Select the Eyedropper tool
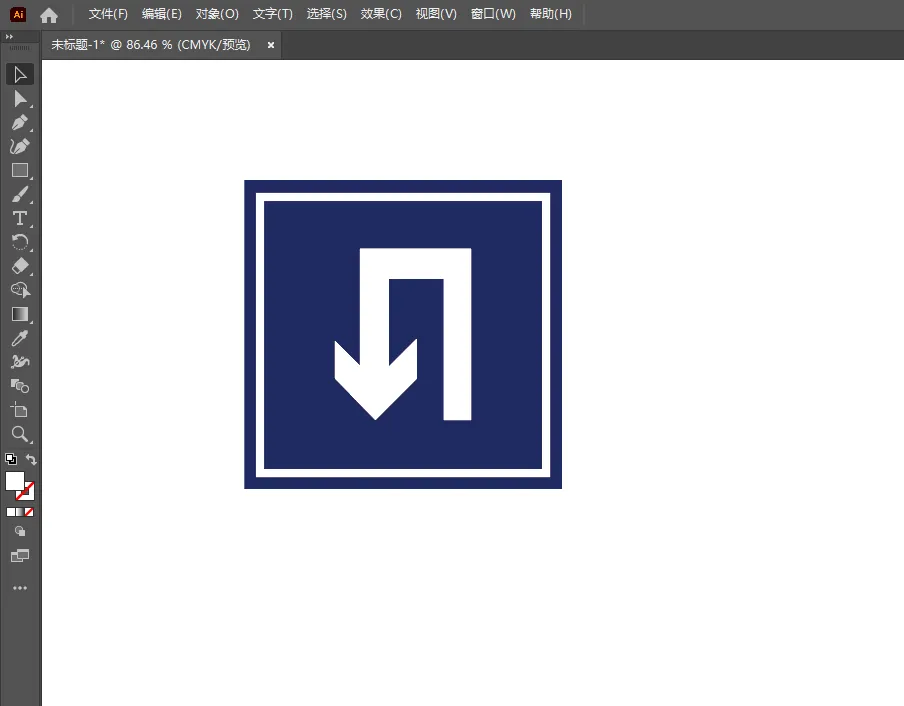The width and height of the screenshot is (904, 706). click(20, 338)
